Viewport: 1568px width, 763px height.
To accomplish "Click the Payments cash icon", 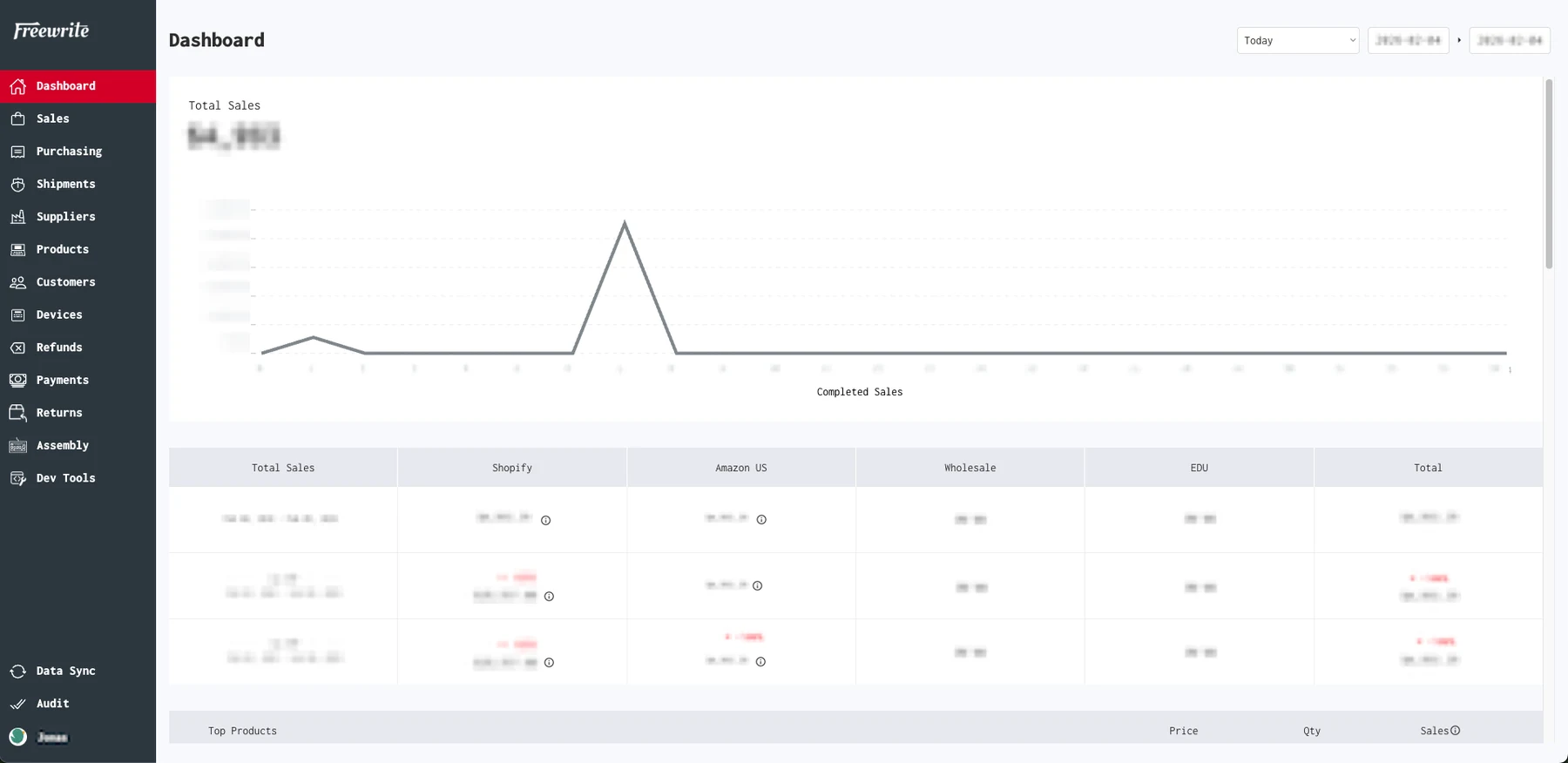I will click(x=17, y=380).
